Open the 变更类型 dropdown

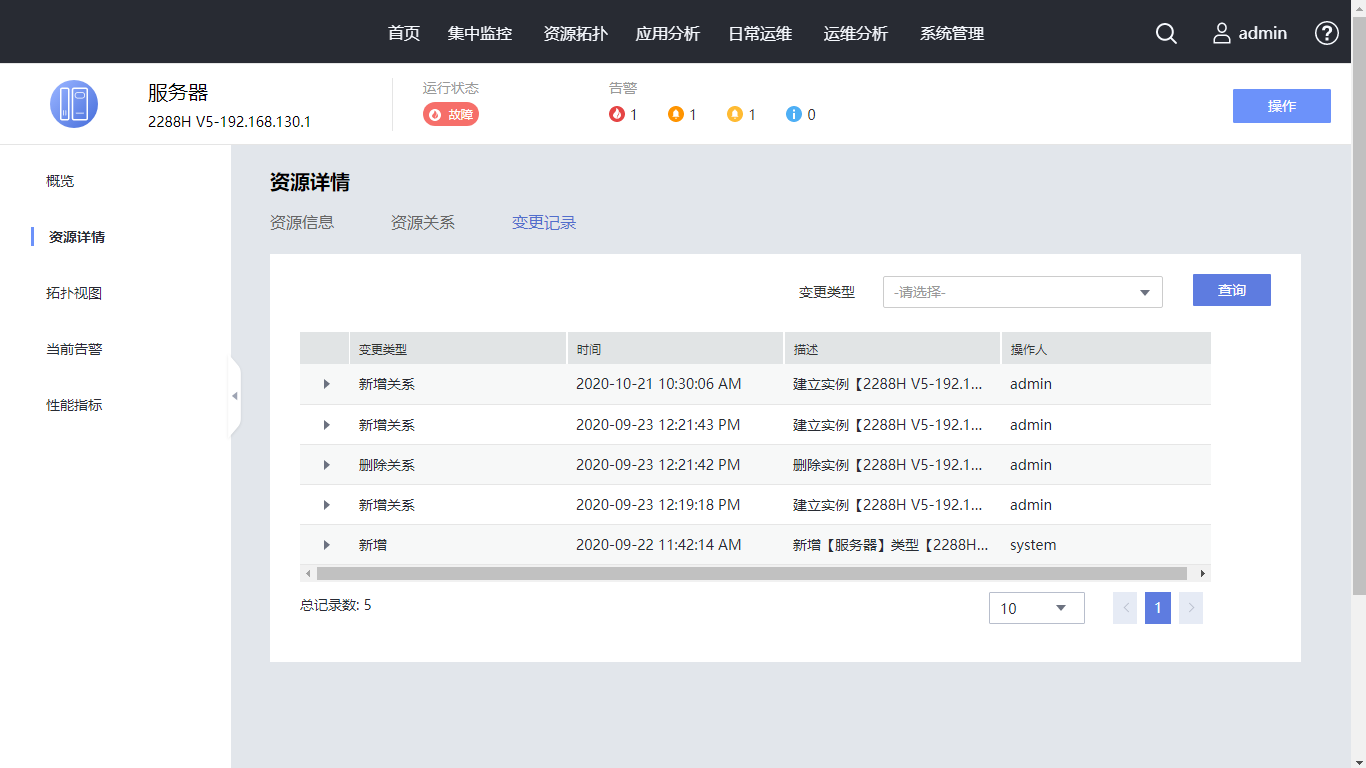[x=1022, y=292]
